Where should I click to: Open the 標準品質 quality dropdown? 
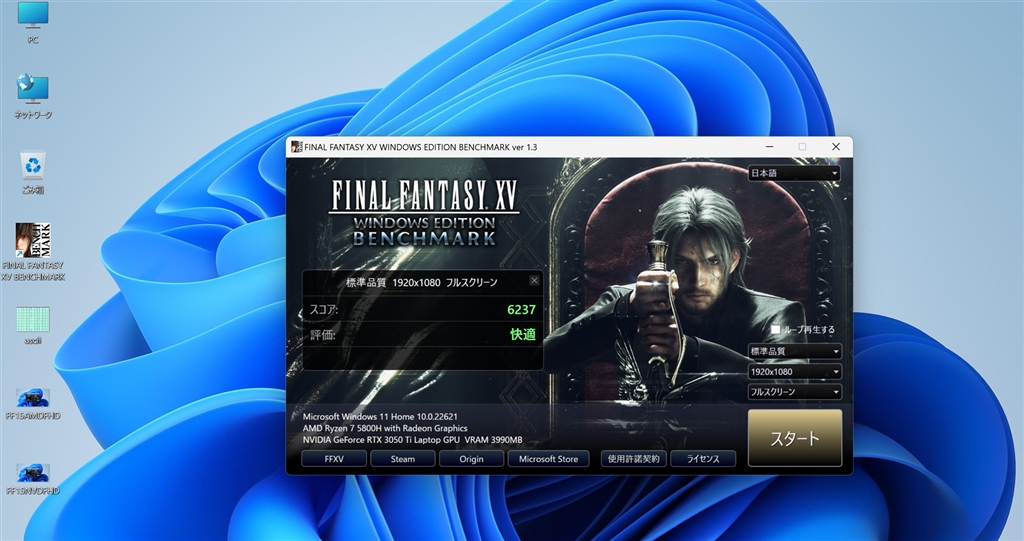point(794,352)
